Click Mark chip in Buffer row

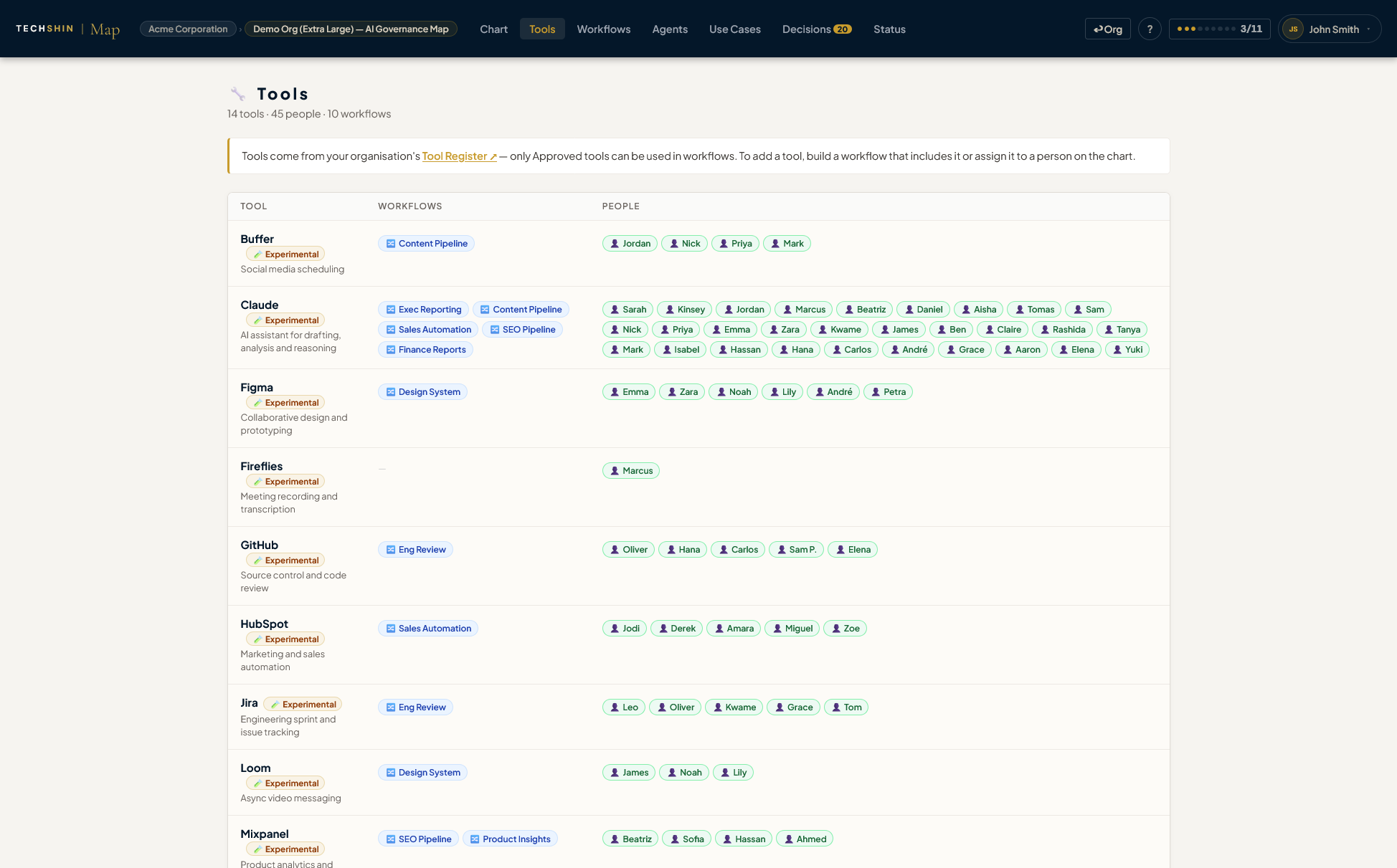[787, 244]
